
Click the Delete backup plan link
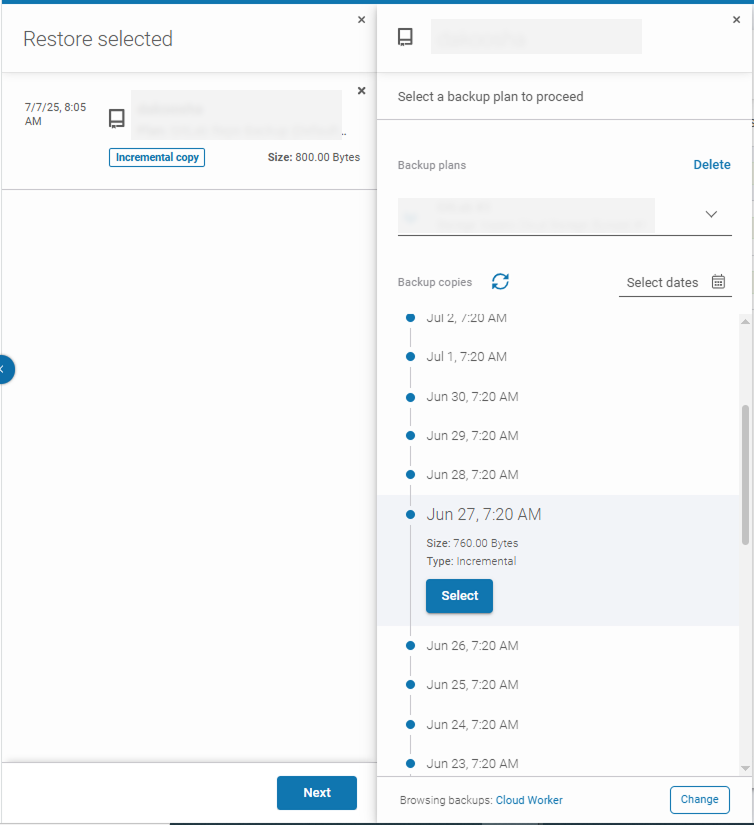(711, 165)
